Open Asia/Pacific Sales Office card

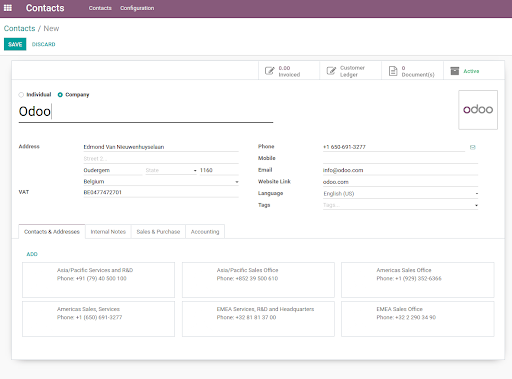coord(258,280)
